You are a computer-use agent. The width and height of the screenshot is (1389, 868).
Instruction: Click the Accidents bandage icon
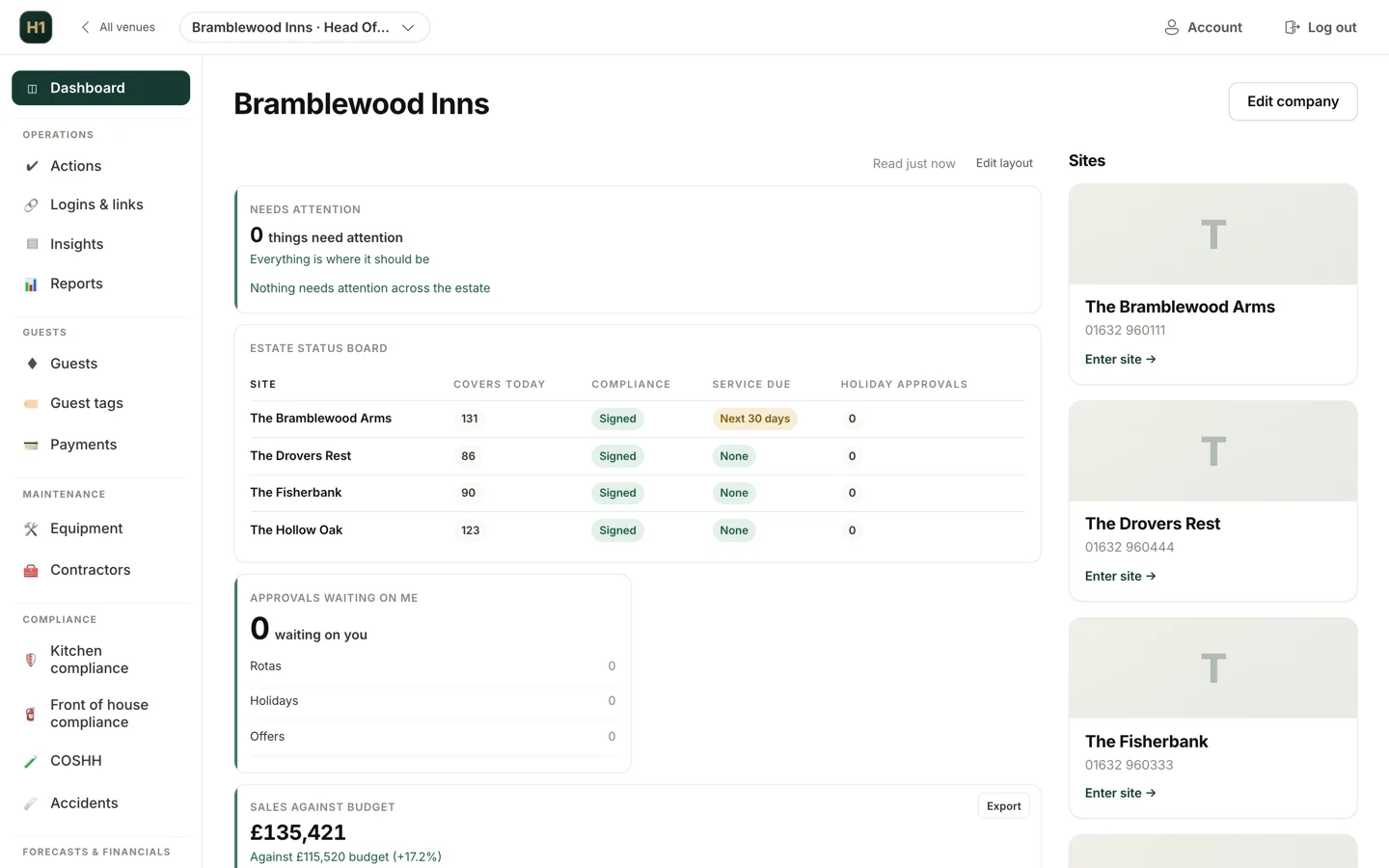coord(32,803)
